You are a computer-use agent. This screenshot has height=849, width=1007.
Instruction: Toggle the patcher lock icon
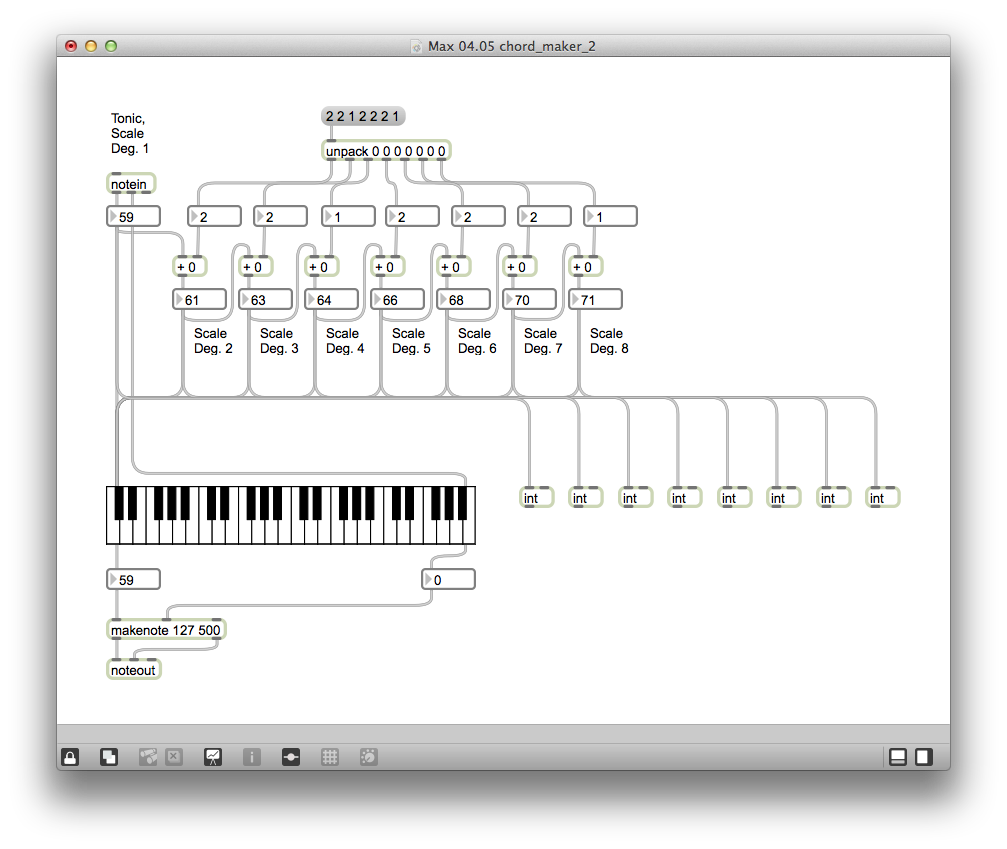tap(70, 757)
